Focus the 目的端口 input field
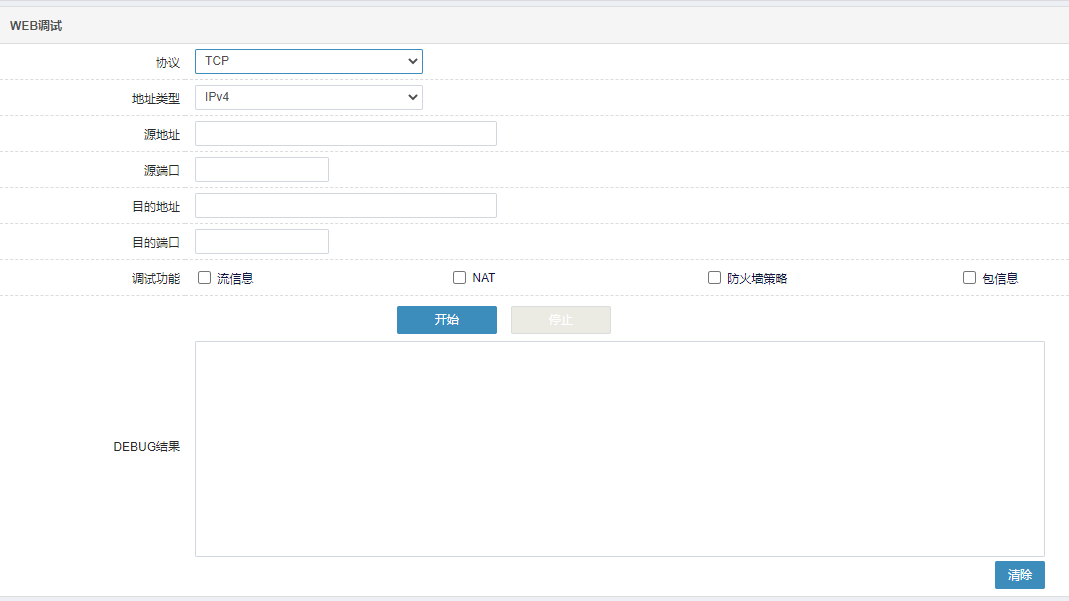Image resolution: width=1069 pixels, height=601 pixels. [x=262, y=242]
